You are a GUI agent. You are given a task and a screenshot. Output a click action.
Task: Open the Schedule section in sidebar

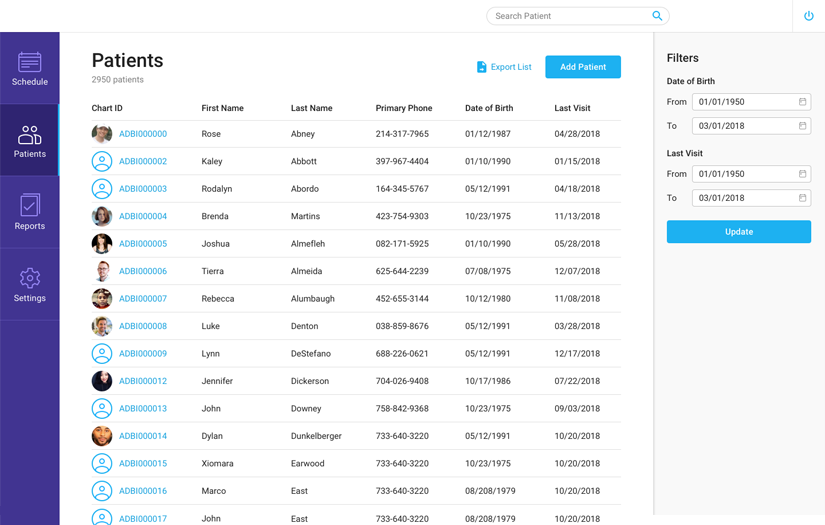[29, 68]
